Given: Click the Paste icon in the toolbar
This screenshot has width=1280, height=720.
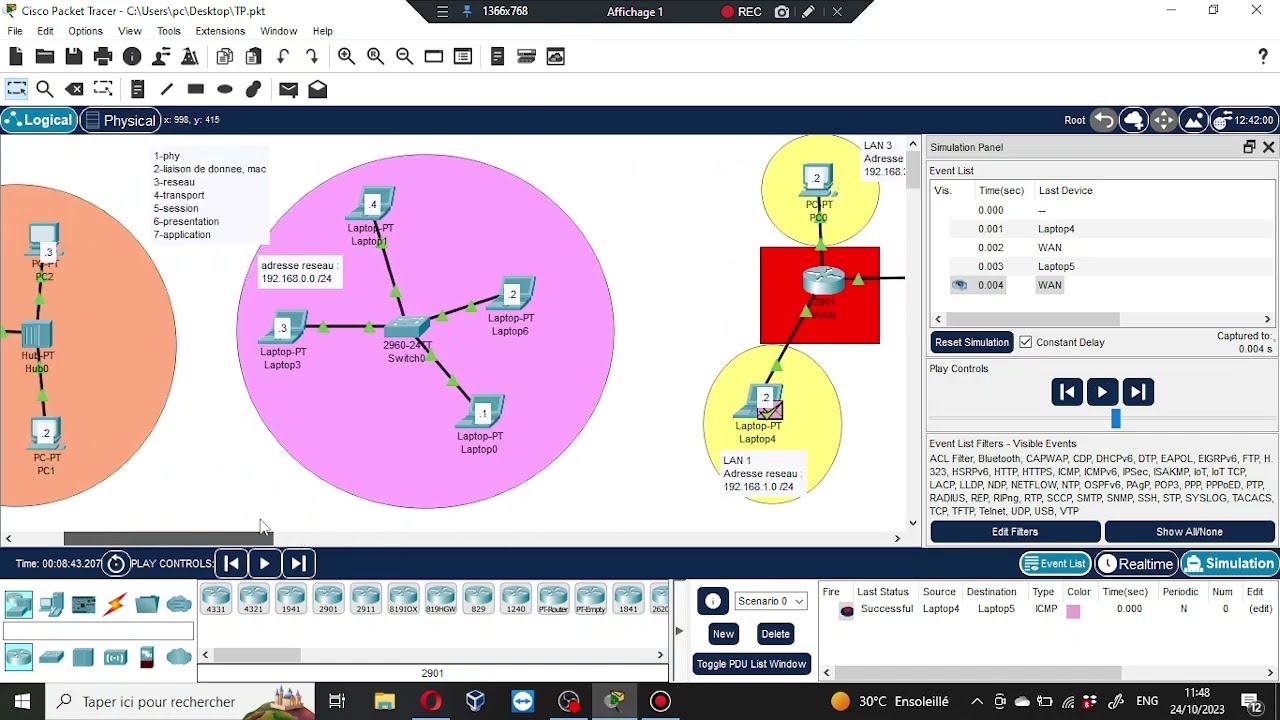Looking at the screenshot, I should (x=254, y=57).
